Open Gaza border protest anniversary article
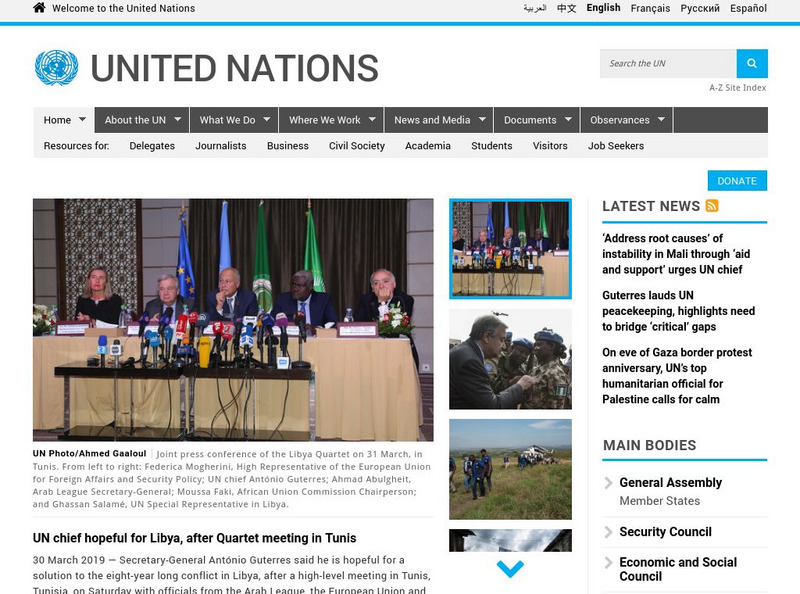This screenshot has width=800, height=594. tap(677, 376)
